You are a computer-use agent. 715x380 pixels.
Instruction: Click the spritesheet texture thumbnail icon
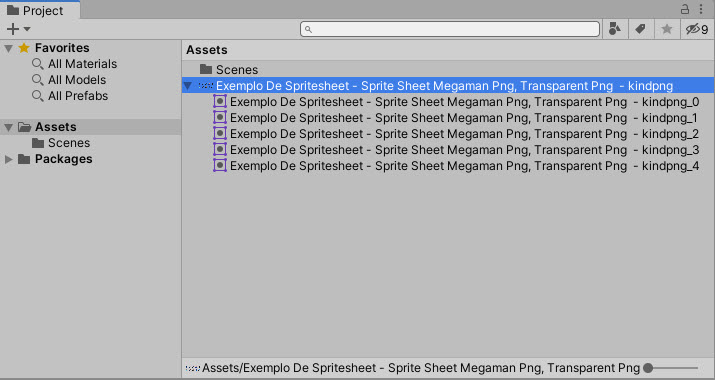(206, 86)
